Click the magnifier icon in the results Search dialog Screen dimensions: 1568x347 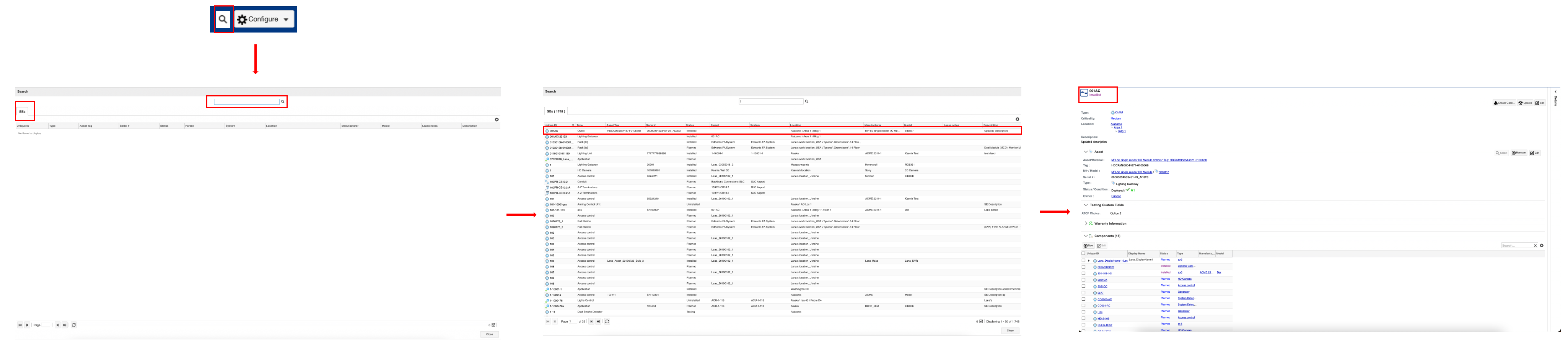coord(806,102)
